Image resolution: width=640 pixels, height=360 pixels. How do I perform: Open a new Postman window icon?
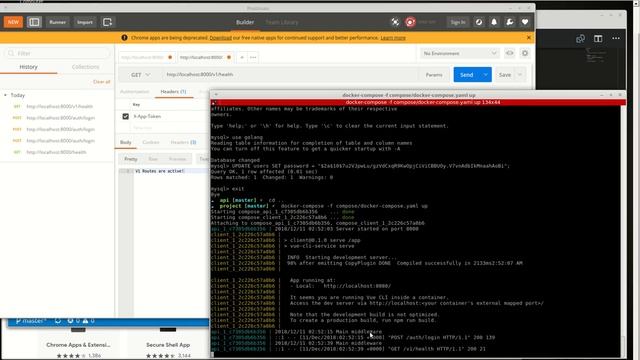[107, 22]
